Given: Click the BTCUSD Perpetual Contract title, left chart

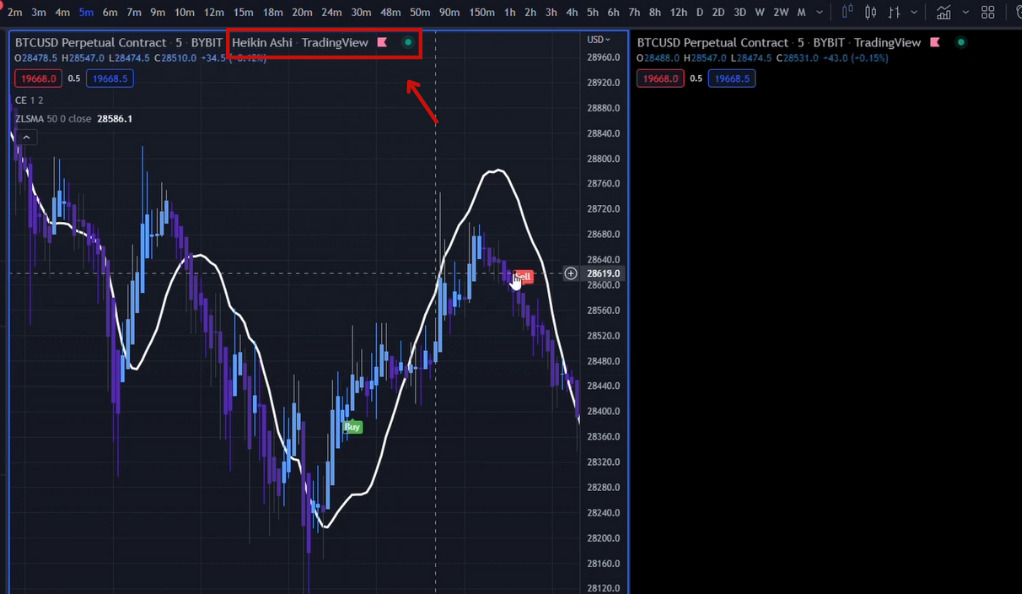Looking at the screenshot, I should pyautogui.click(x=91, y=42).
